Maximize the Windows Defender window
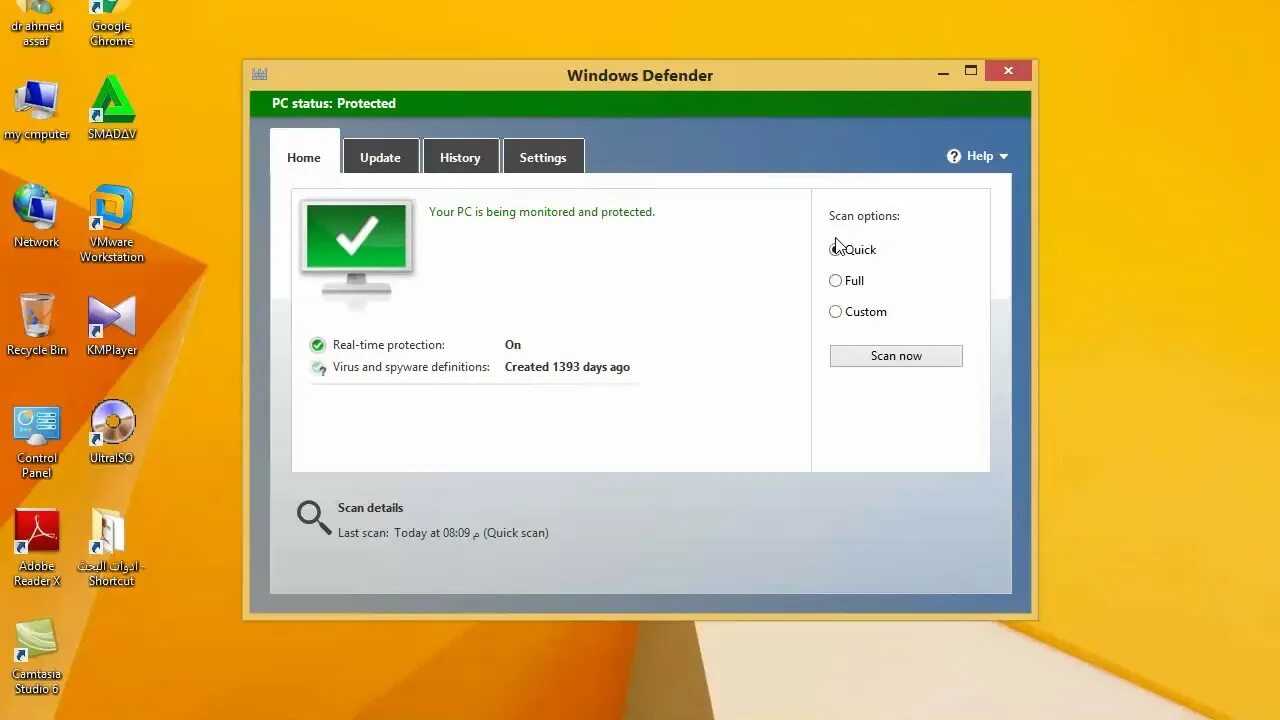This screenshot has width=1280, height=720. [970, 71]
